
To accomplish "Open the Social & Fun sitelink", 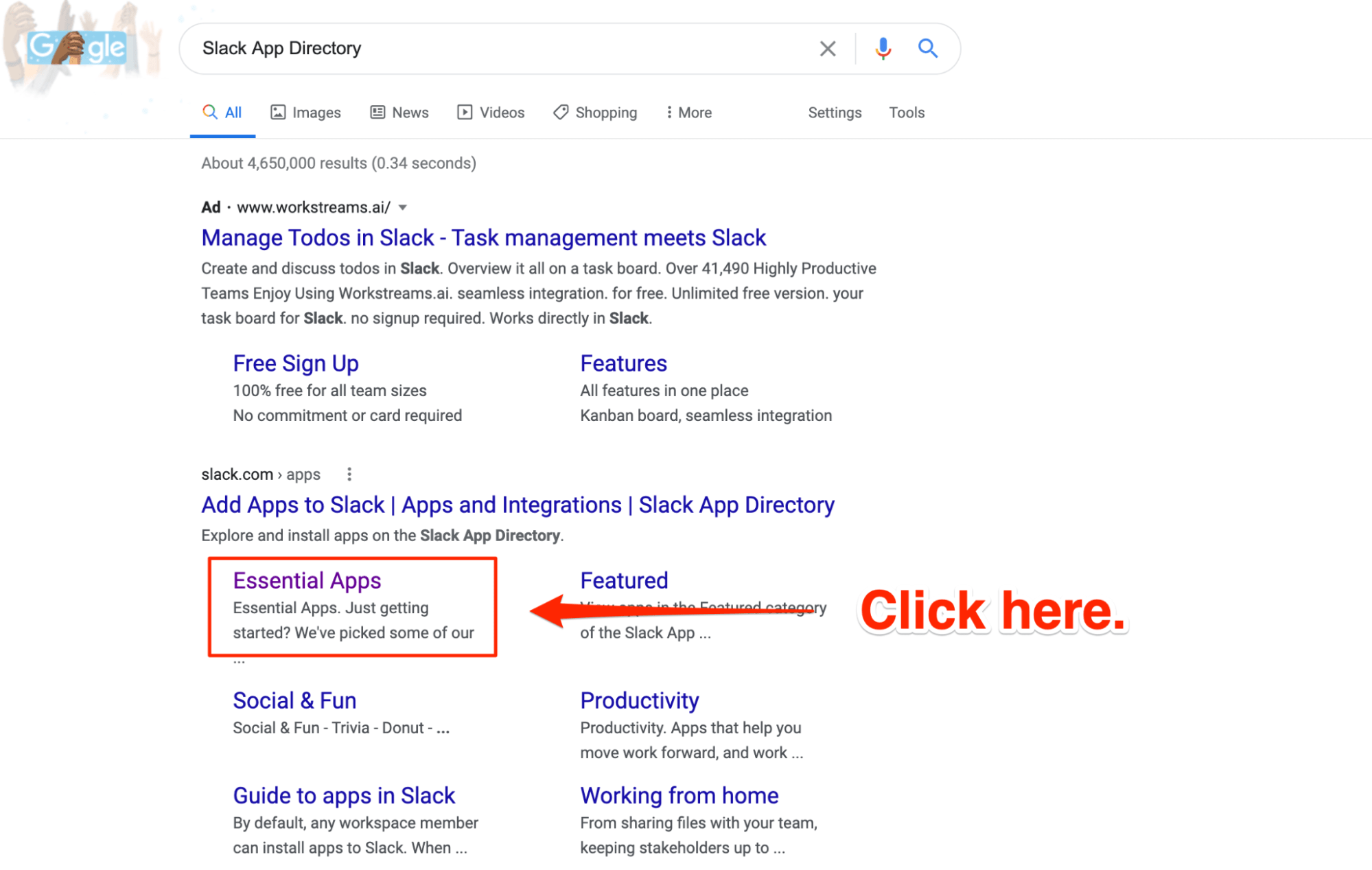I will pos(294,700).
